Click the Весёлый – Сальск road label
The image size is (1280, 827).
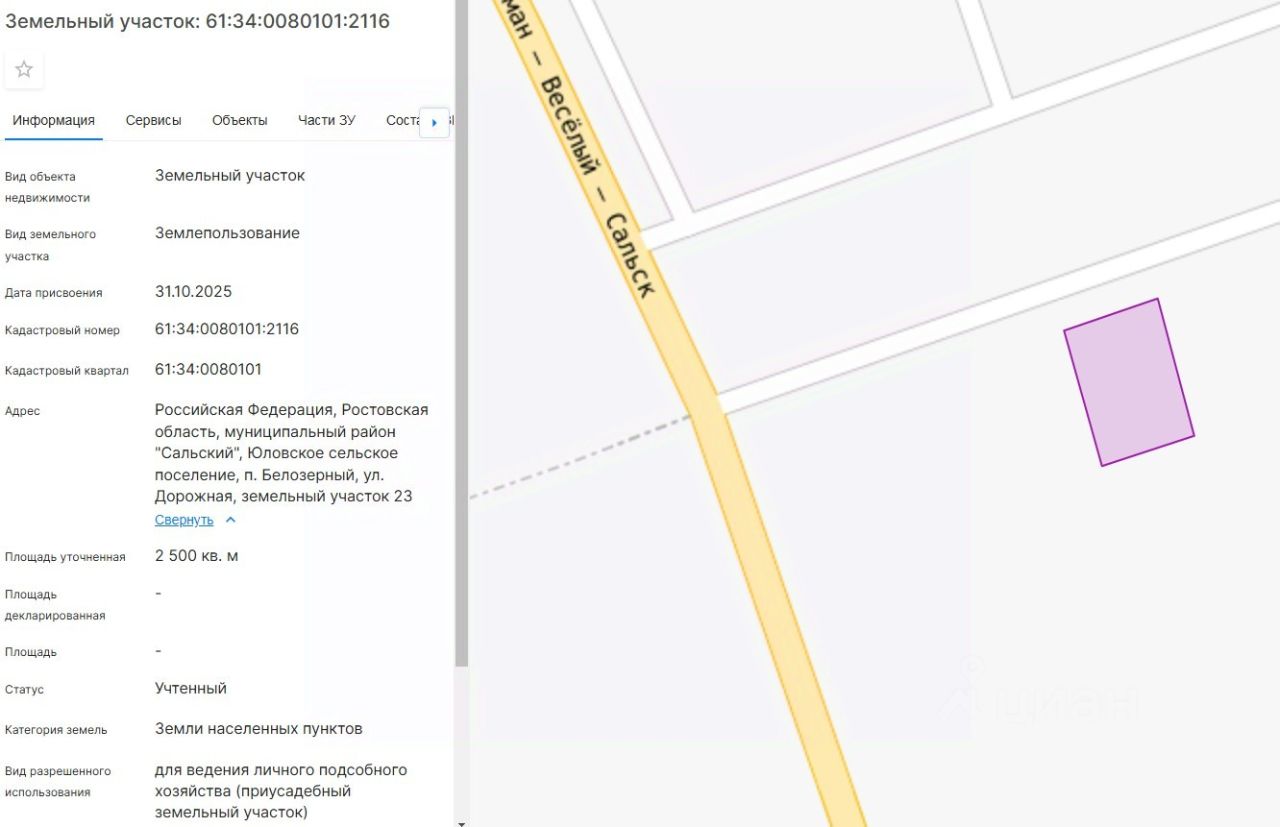tap(598, 190)
